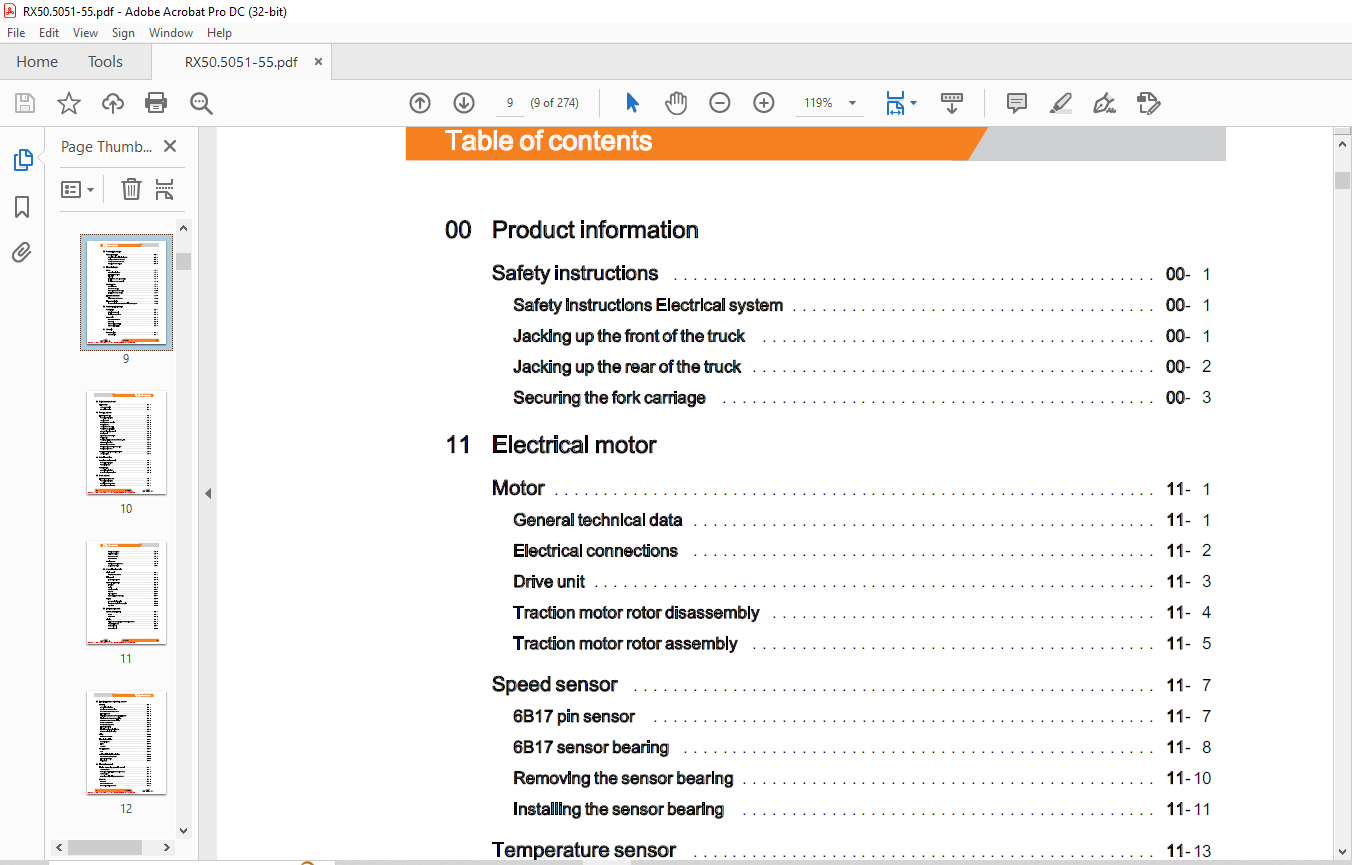Screen dimensions: 1352x865
Task: Open the File menu
Action: coord(16,33)
